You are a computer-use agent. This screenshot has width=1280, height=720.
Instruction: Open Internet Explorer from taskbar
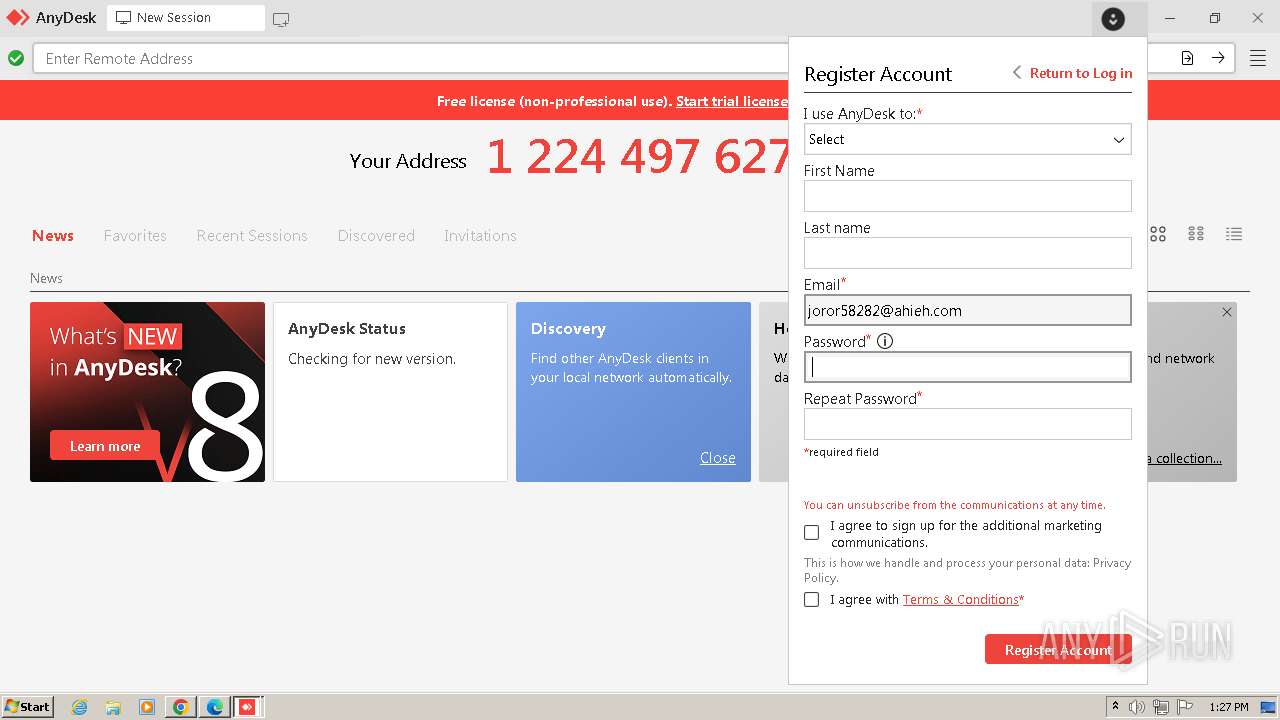(79, 707)
